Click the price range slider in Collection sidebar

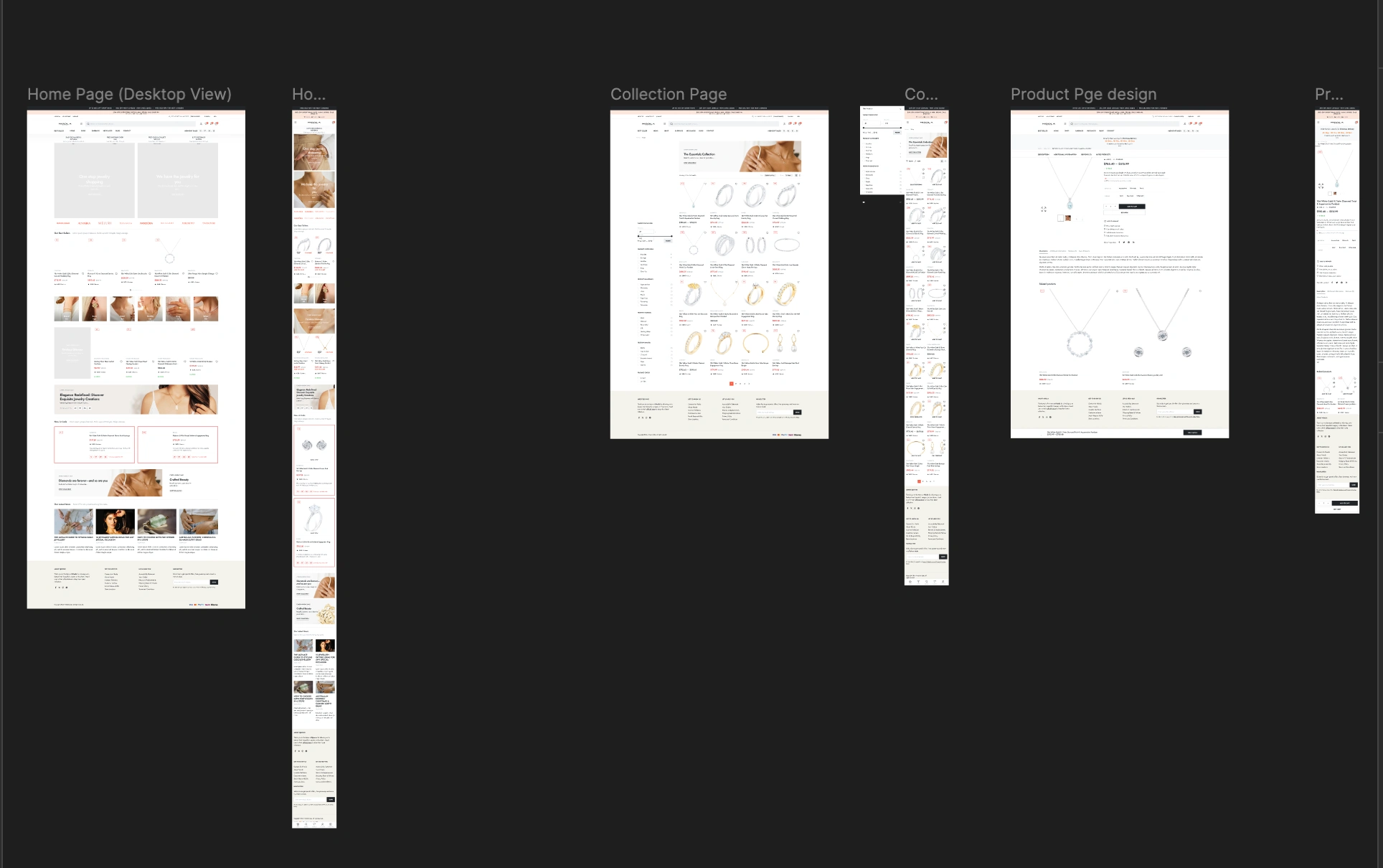653,236
